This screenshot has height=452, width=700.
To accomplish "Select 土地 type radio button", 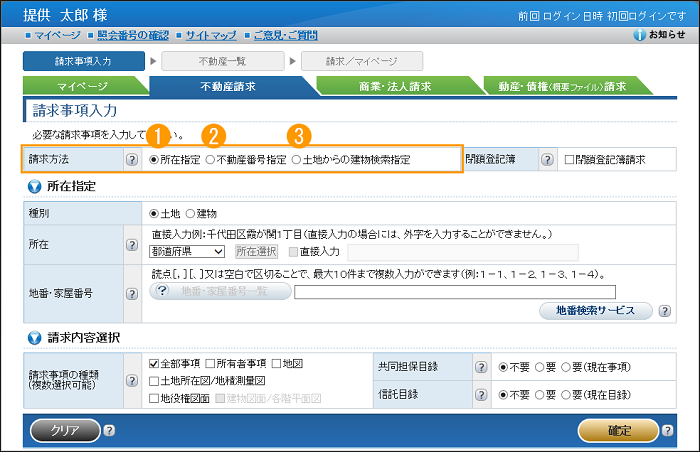I will (154, 214).
